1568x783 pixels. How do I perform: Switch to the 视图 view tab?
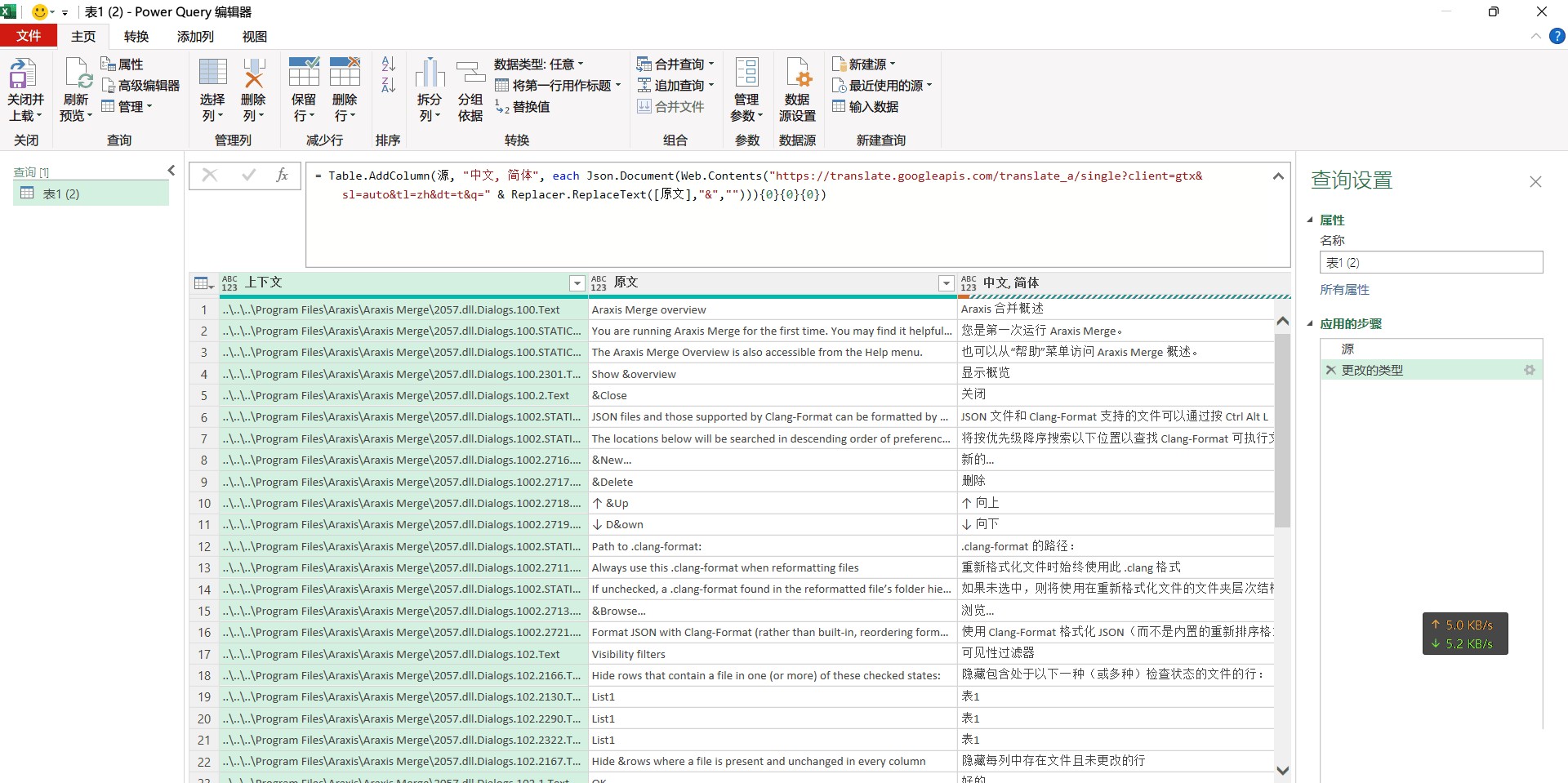(255, 36)
